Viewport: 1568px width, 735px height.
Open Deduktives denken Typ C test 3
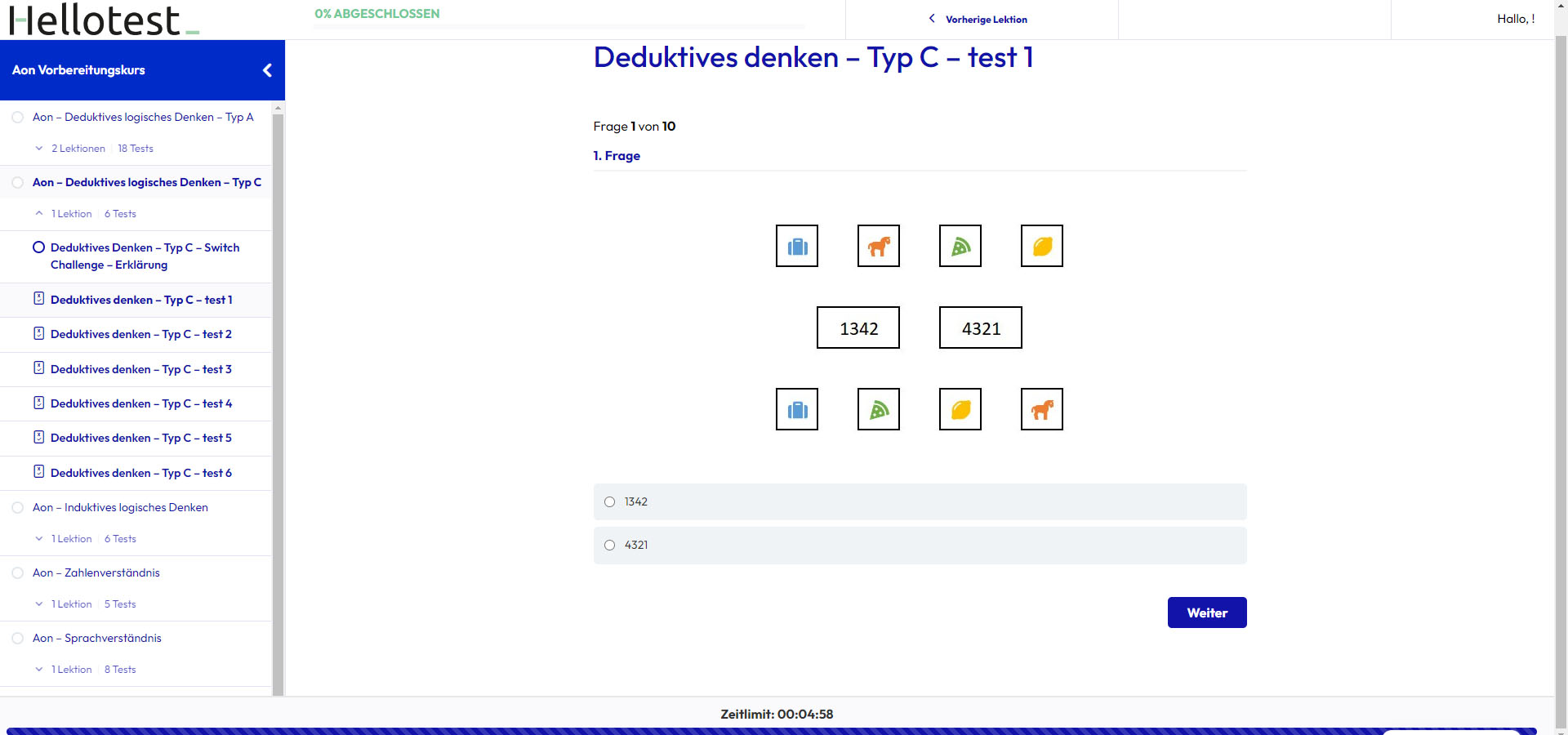[141, 369]
